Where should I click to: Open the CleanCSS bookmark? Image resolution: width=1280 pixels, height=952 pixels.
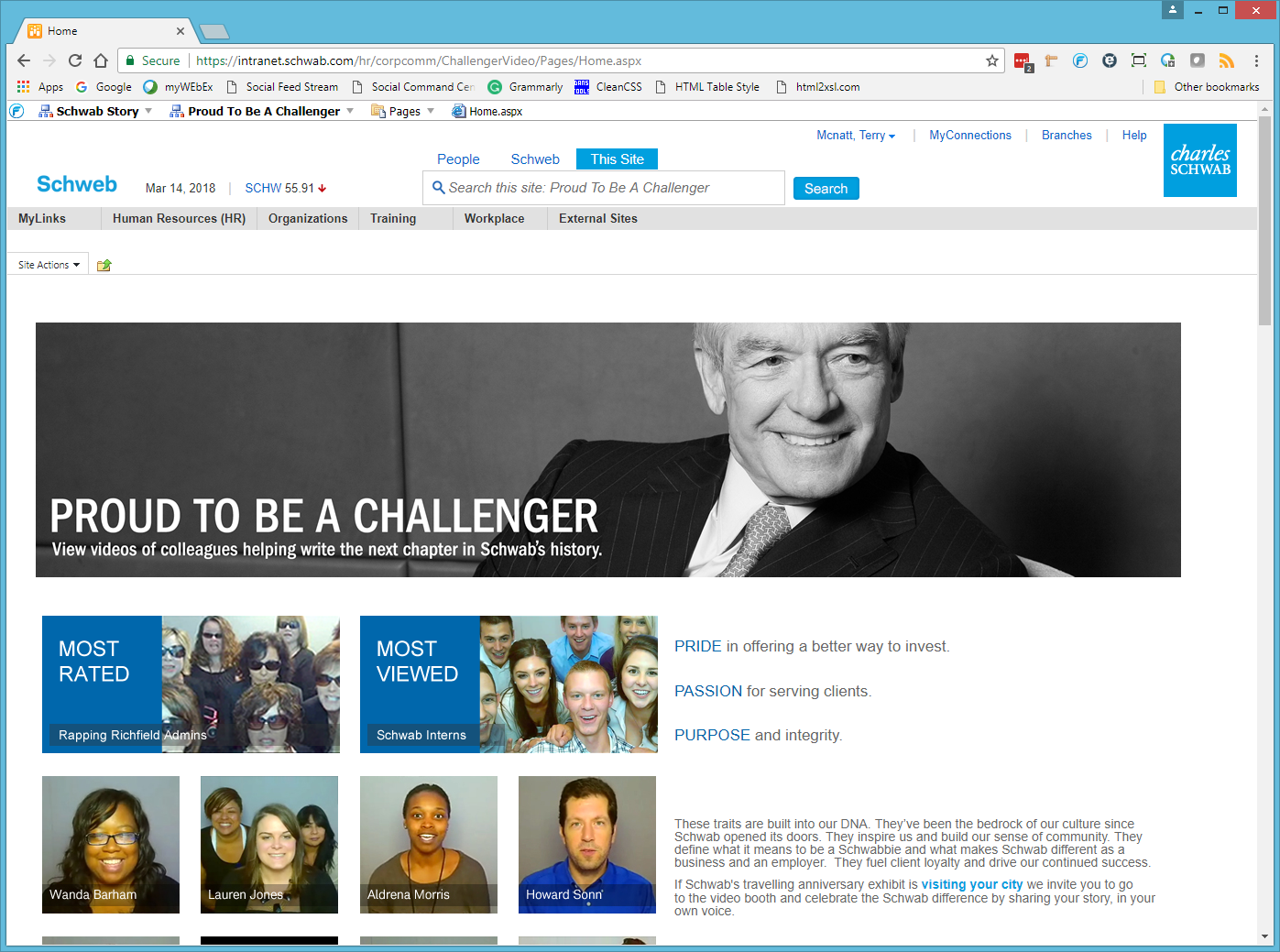pos(608,87)
